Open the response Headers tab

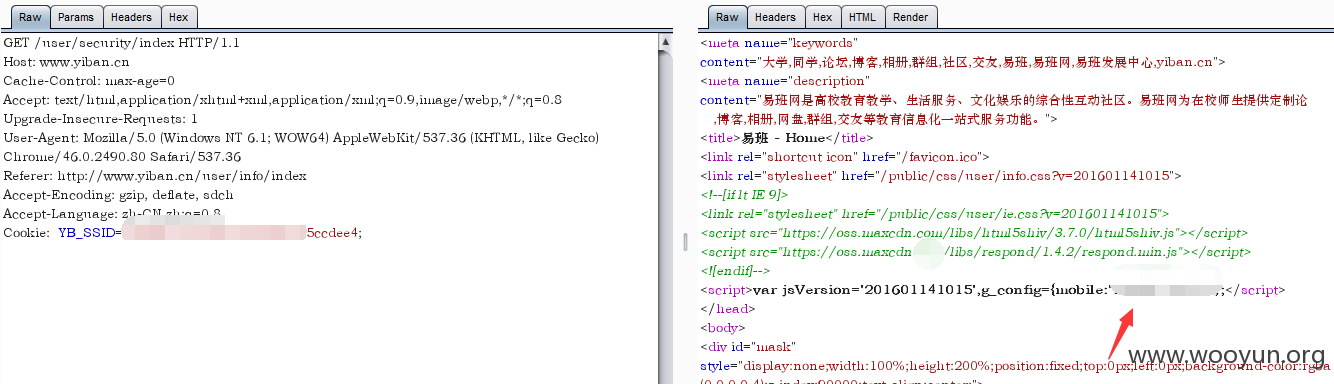pyautogui.click(x=775, y=17)
